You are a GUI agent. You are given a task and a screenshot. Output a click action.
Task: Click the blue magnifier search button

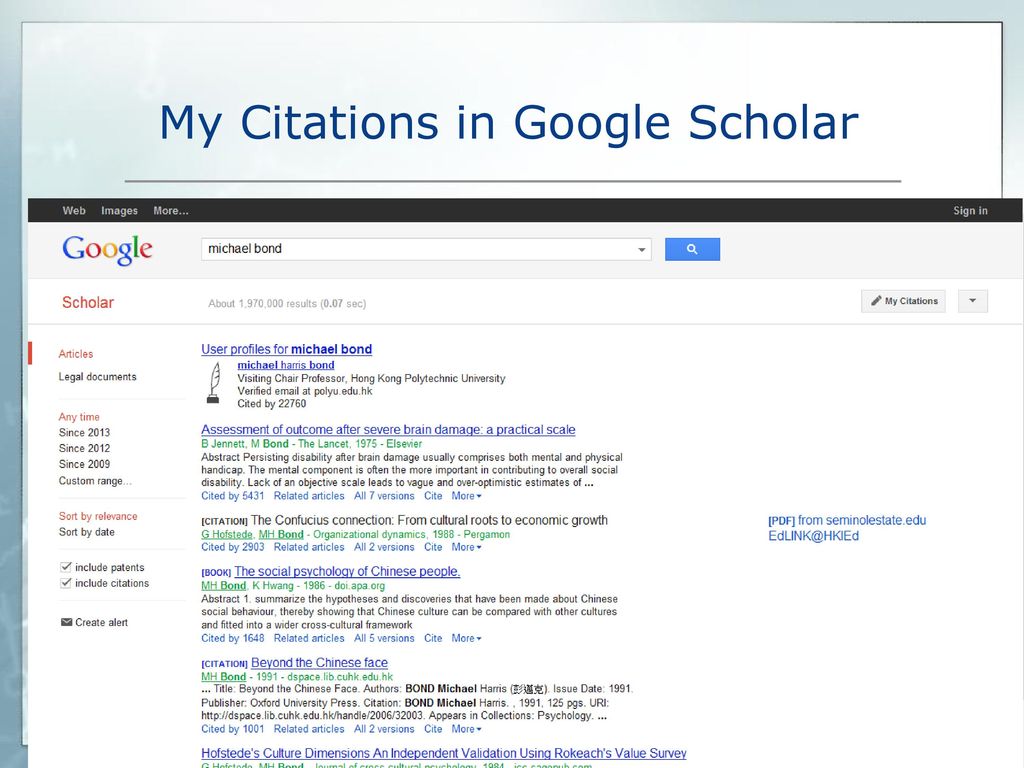[692, 249]
